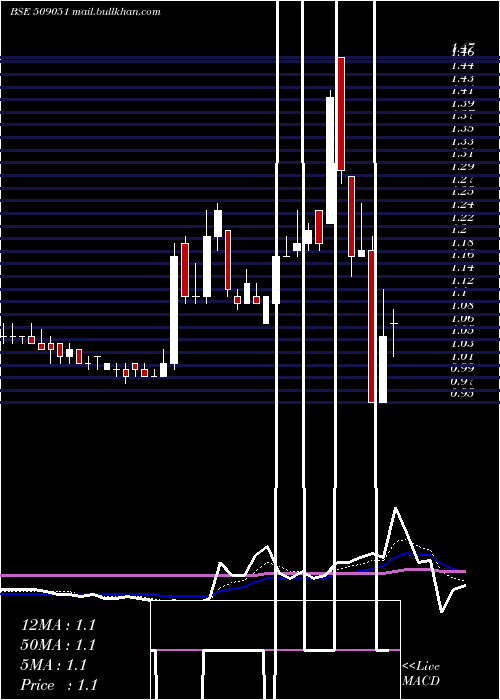This screenshot has width=500, height=700.
Task: Click the 1.16 price axis label
Action: [x=463, y=255]
